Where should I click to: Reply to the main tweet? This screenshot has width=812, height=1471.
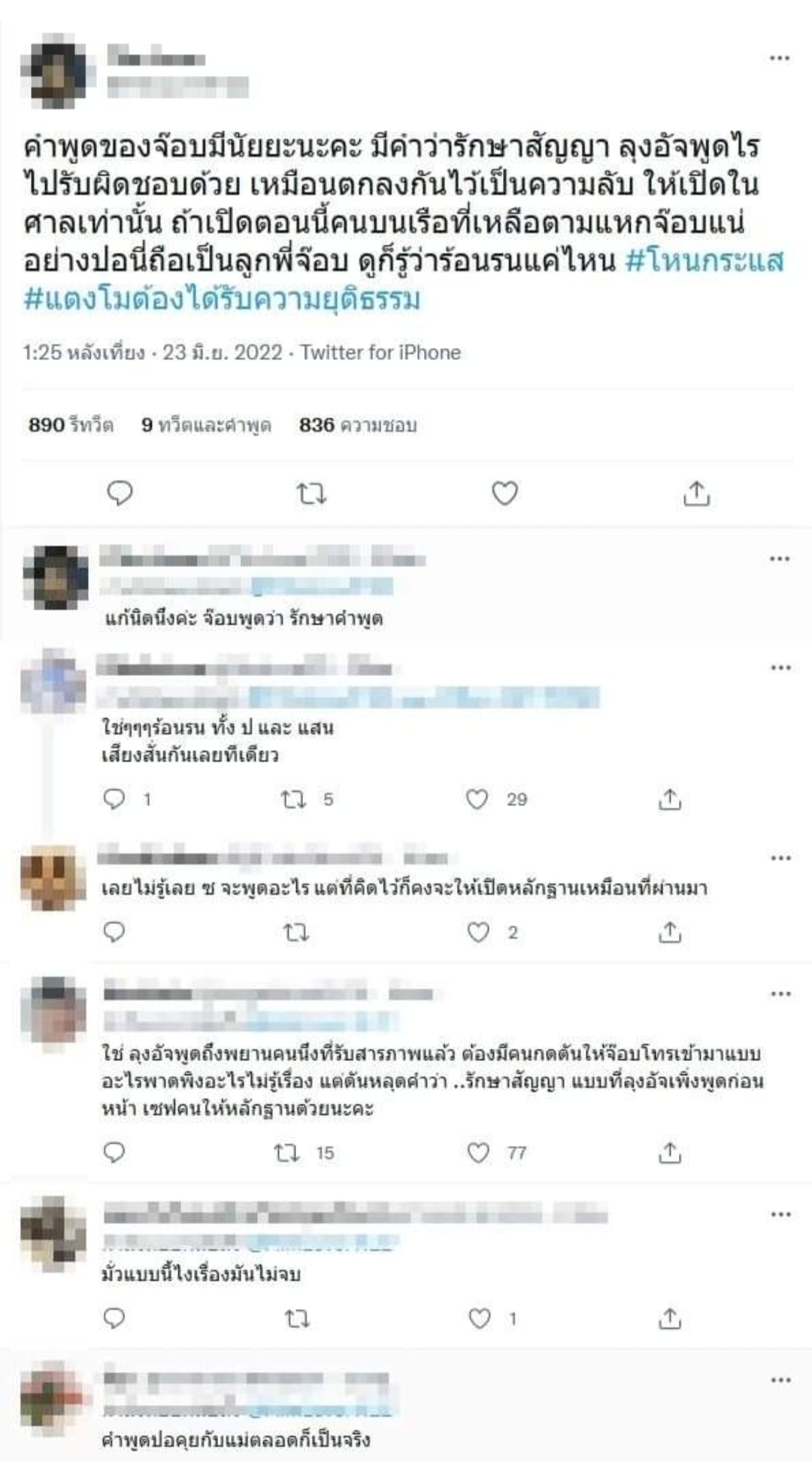120,493
